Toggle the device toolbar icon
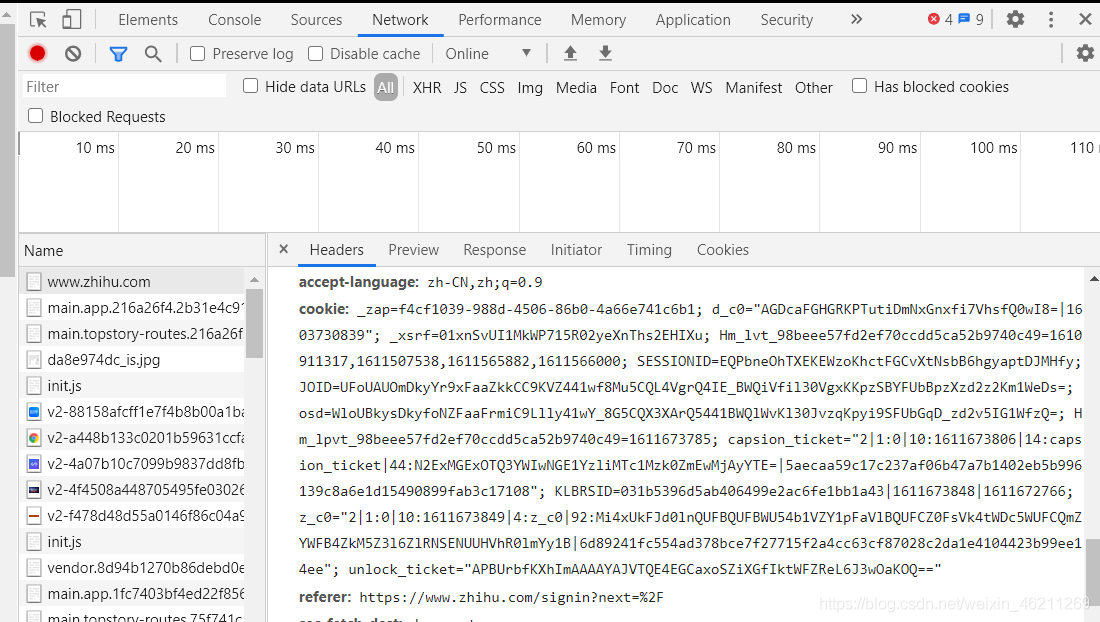Viewport: 1100px width, 622px height. pyautogui.click(x=72, y=19)
